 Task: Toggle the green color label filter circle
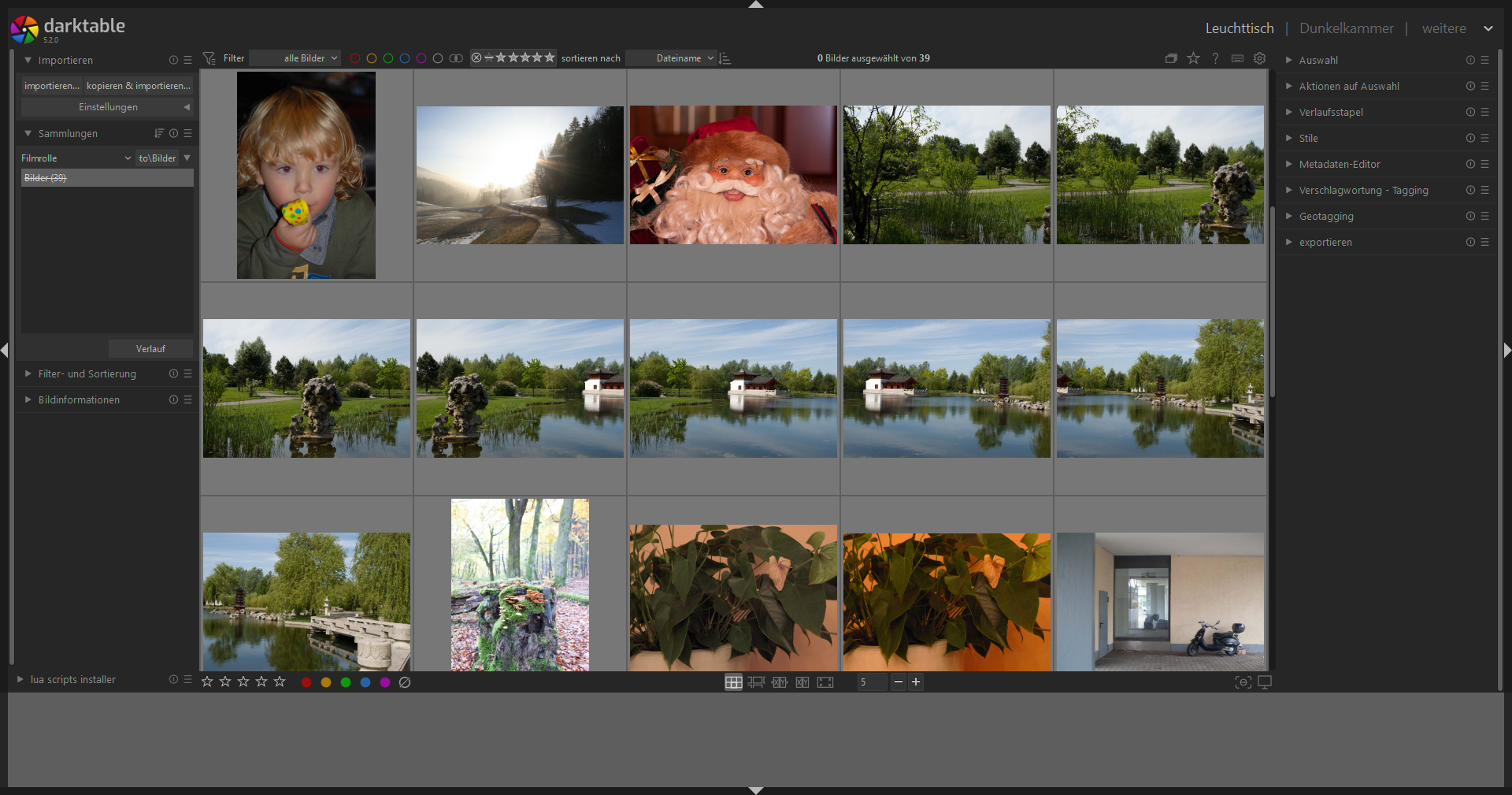pyautogui.click(x=388, y=58)
